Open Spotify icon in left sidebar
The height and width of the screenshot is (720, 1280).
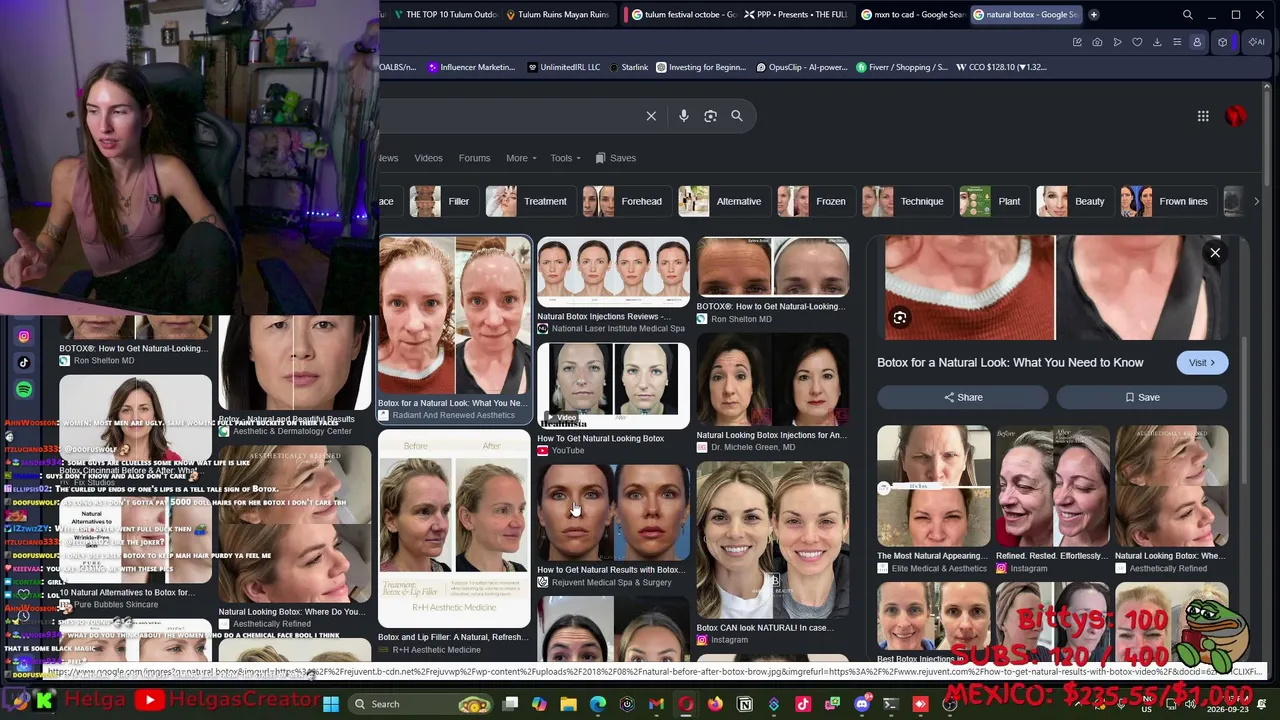pyautogui.click(x=24, y=389)
